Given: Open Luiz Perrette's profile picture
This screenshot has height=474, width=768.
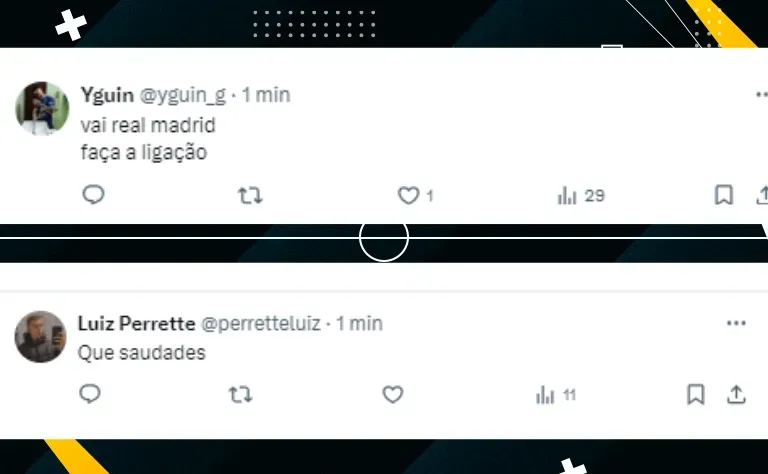Looking at the screenshot, I should click(x=41, y=337).
